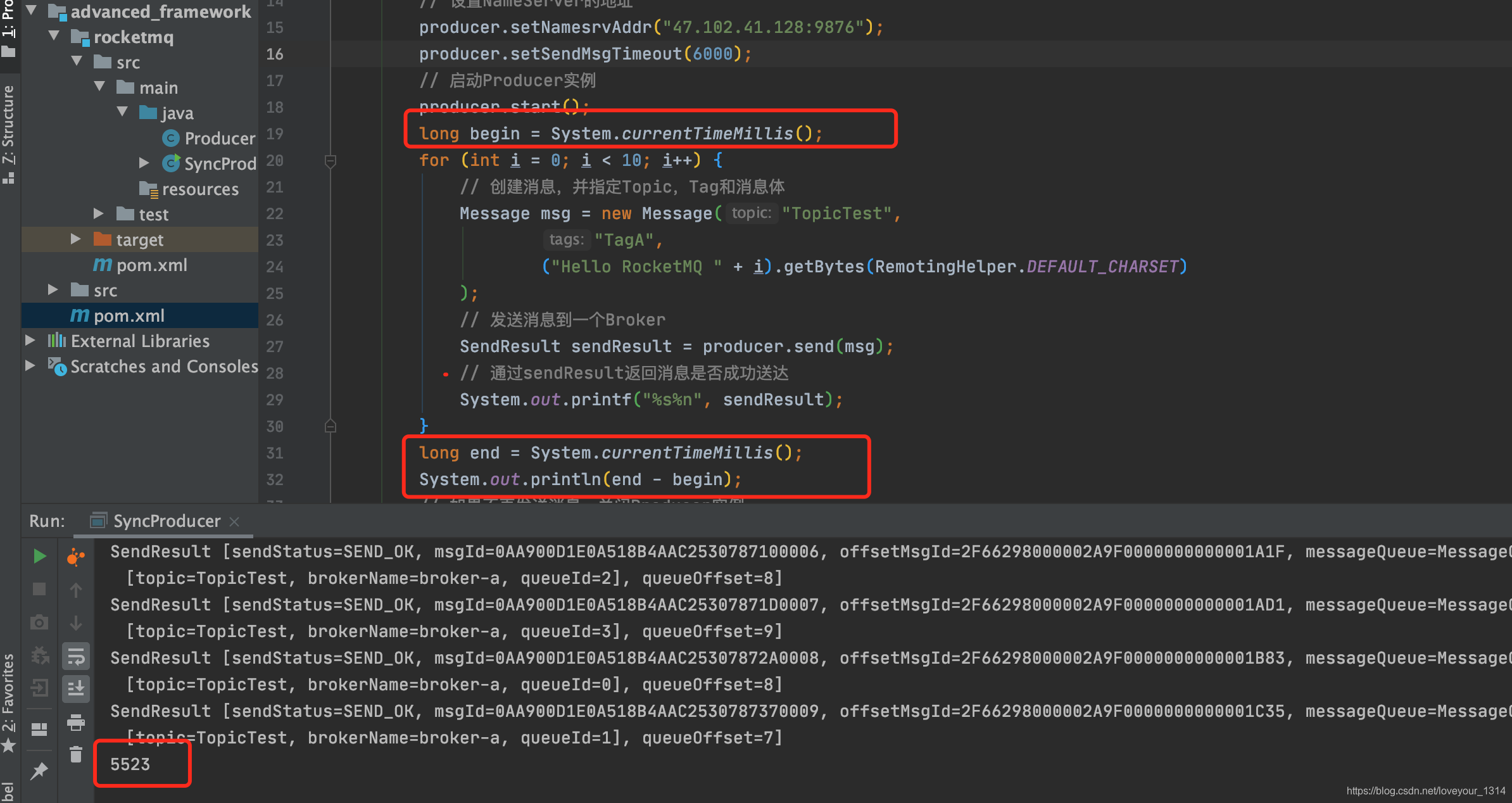Click "TagA" string in code
Screen dimensions: 1512x803
coord(623,241)
